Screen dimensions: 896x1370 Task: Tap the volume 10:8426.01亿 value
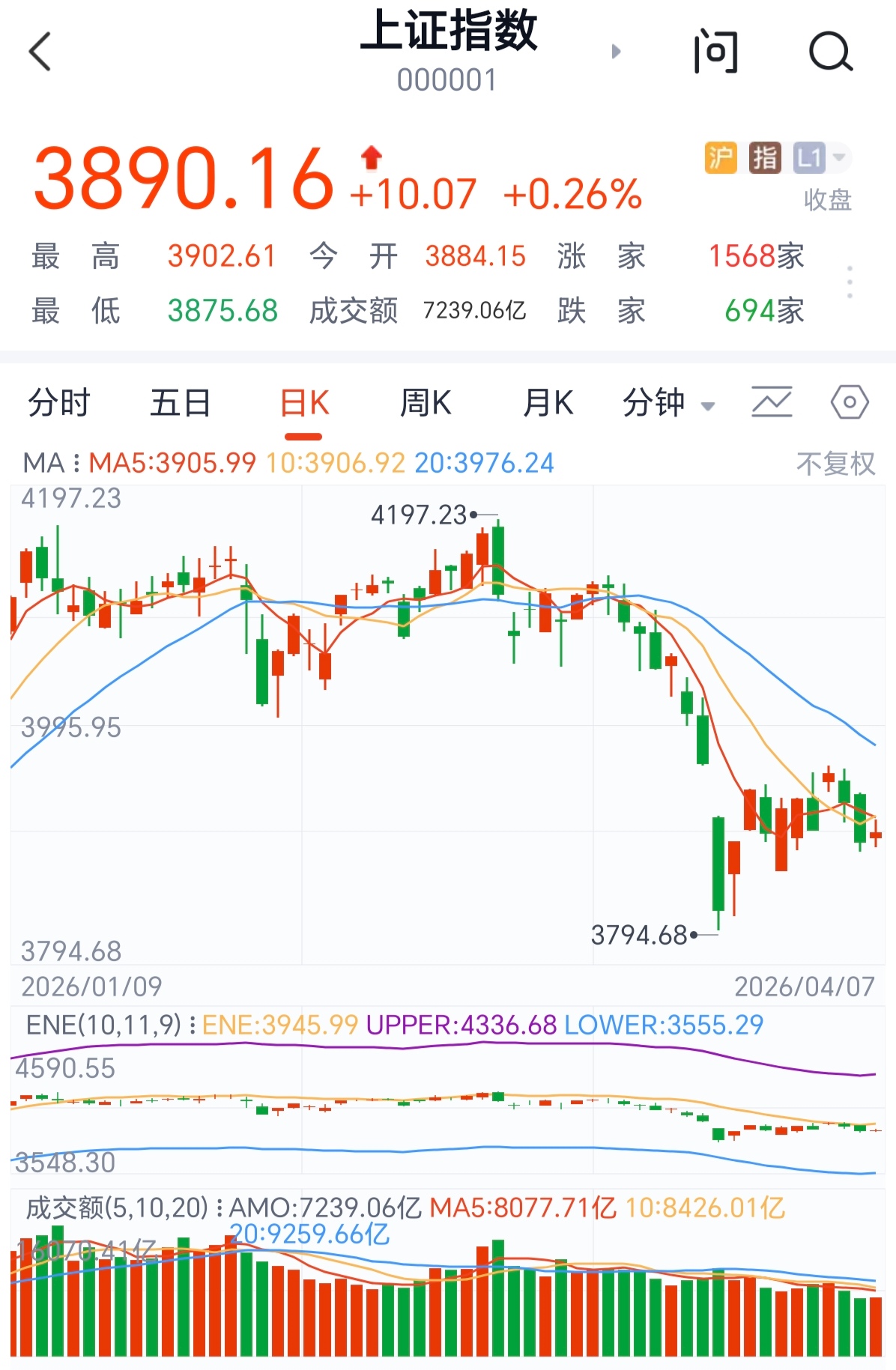point(705,1207)
